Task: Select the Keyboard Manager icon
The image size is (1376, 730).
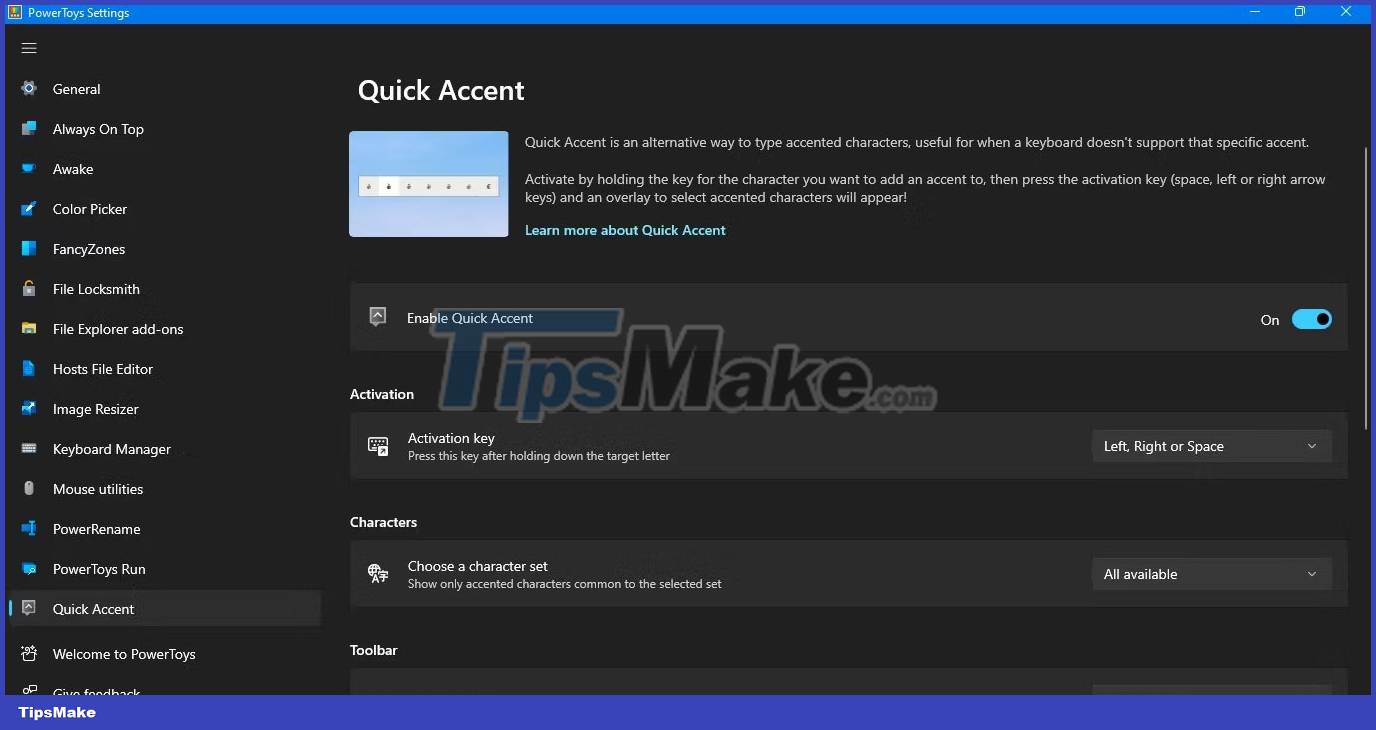Action: (30, 449)
